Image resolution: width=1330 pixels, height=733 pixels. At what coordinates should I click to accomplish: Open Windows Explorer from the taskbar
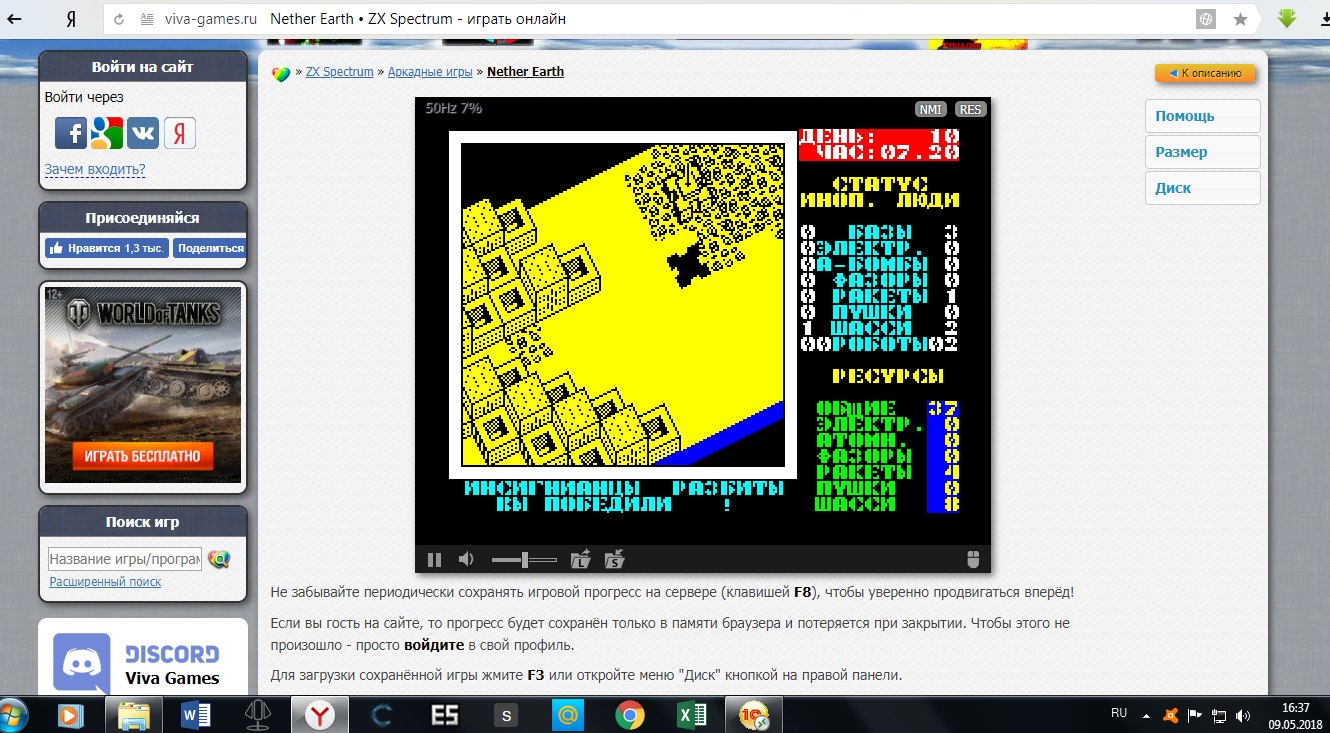[x=133, y=715]
